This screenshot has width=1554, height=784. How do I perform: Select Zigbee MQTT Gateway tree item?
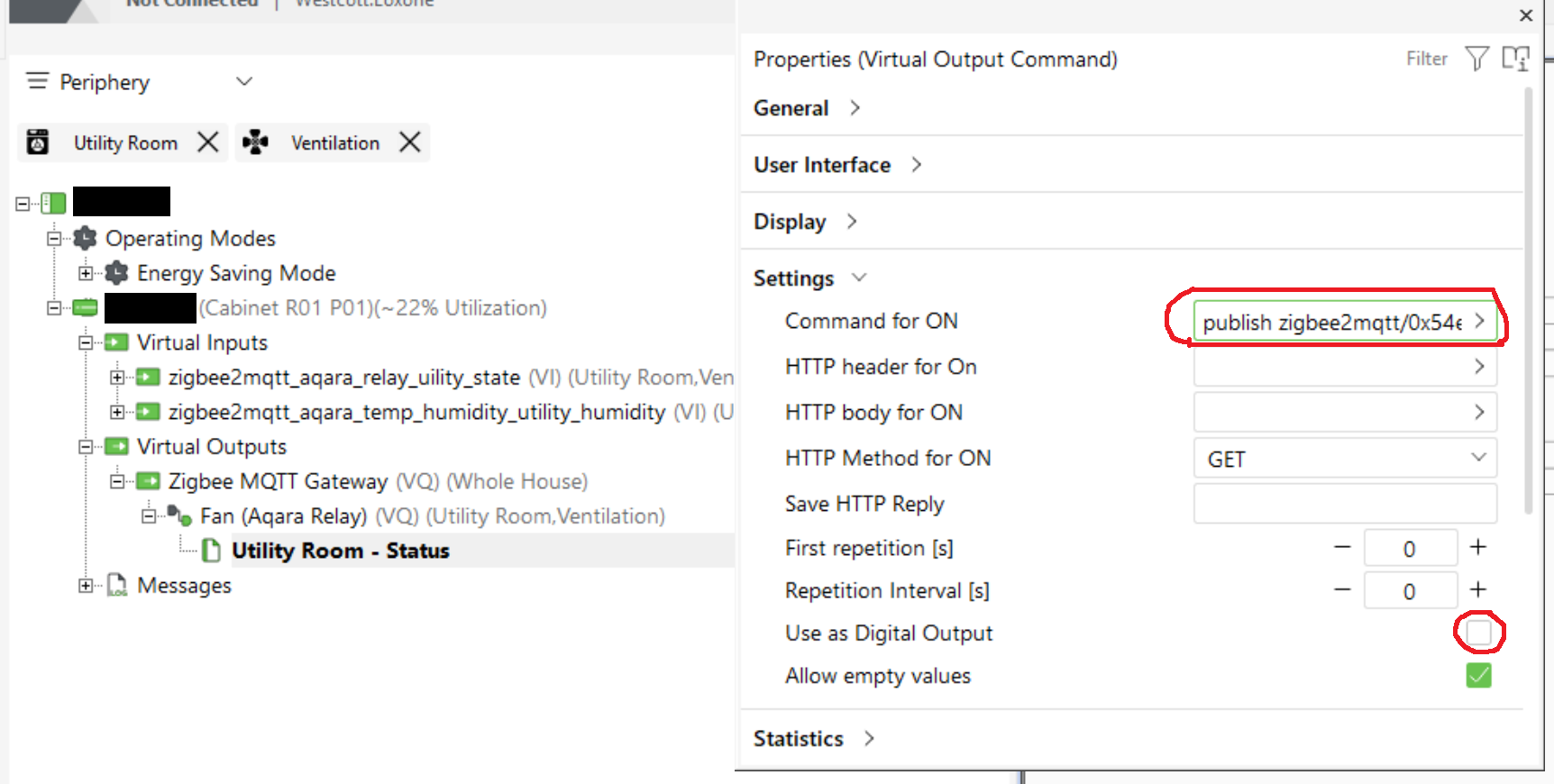pos(278,481)
